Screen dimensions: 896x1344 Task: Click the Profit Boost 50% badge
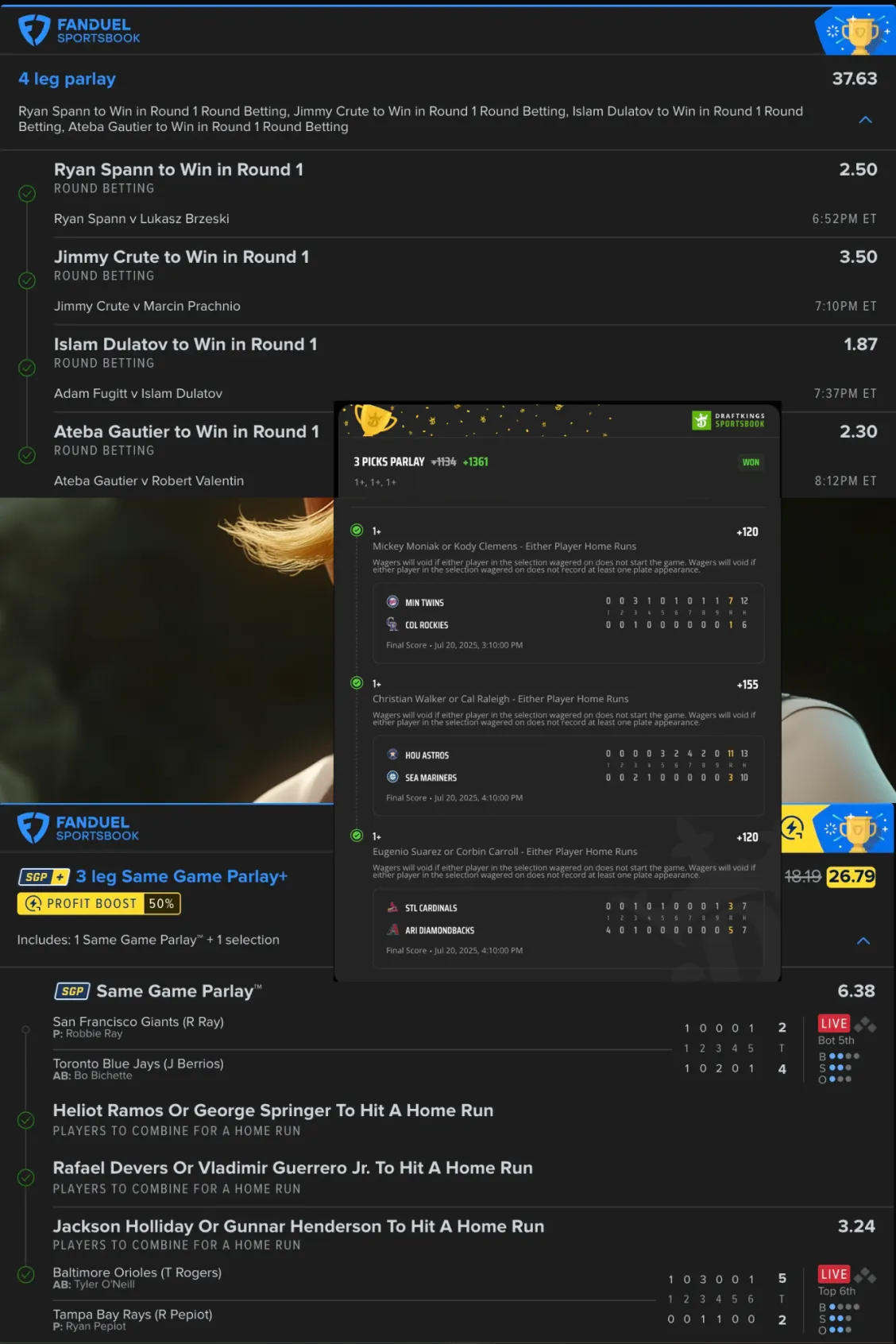[x=99, y=904]
